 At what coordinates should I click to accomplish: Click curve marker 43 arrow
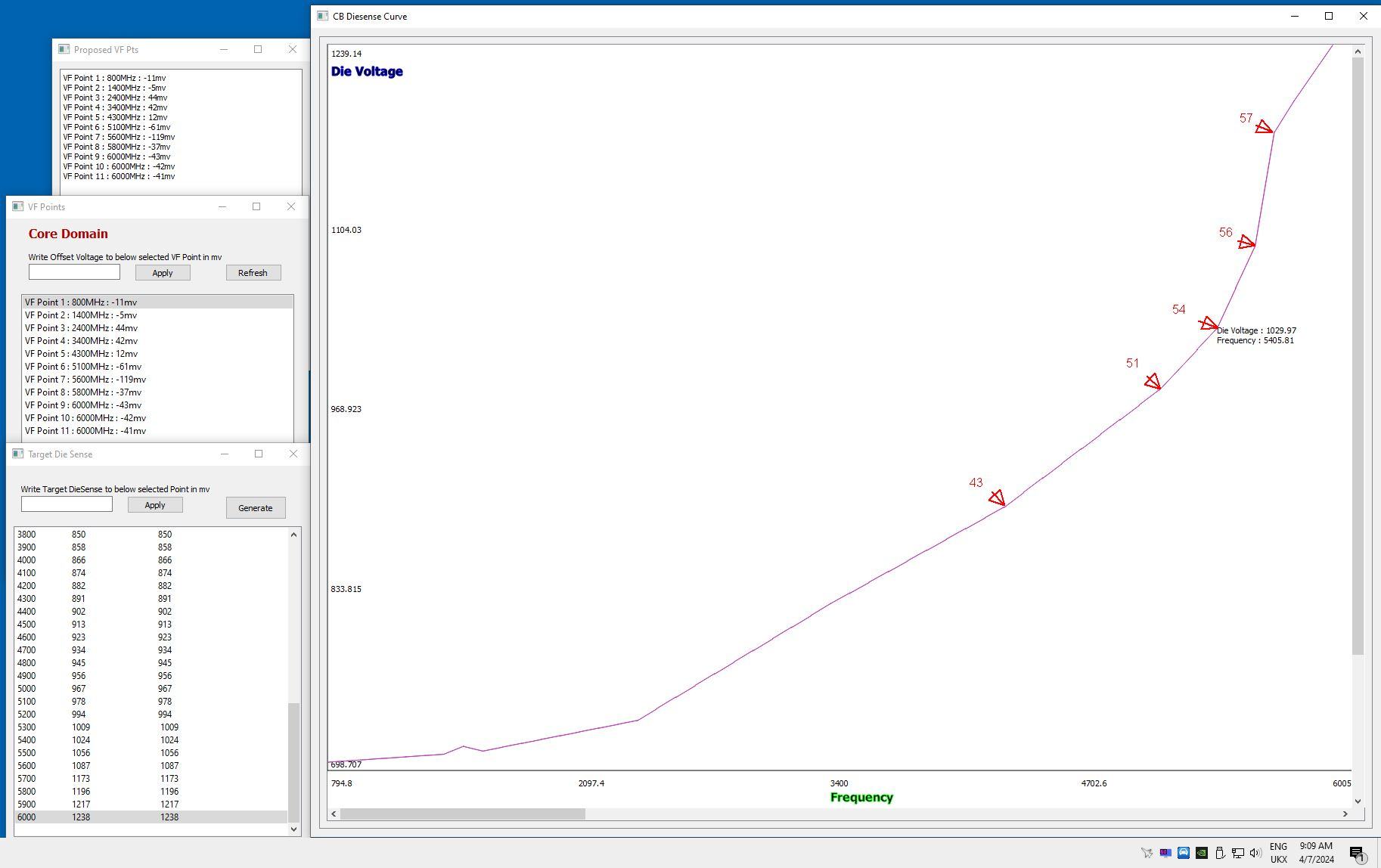tap(998, 498)
